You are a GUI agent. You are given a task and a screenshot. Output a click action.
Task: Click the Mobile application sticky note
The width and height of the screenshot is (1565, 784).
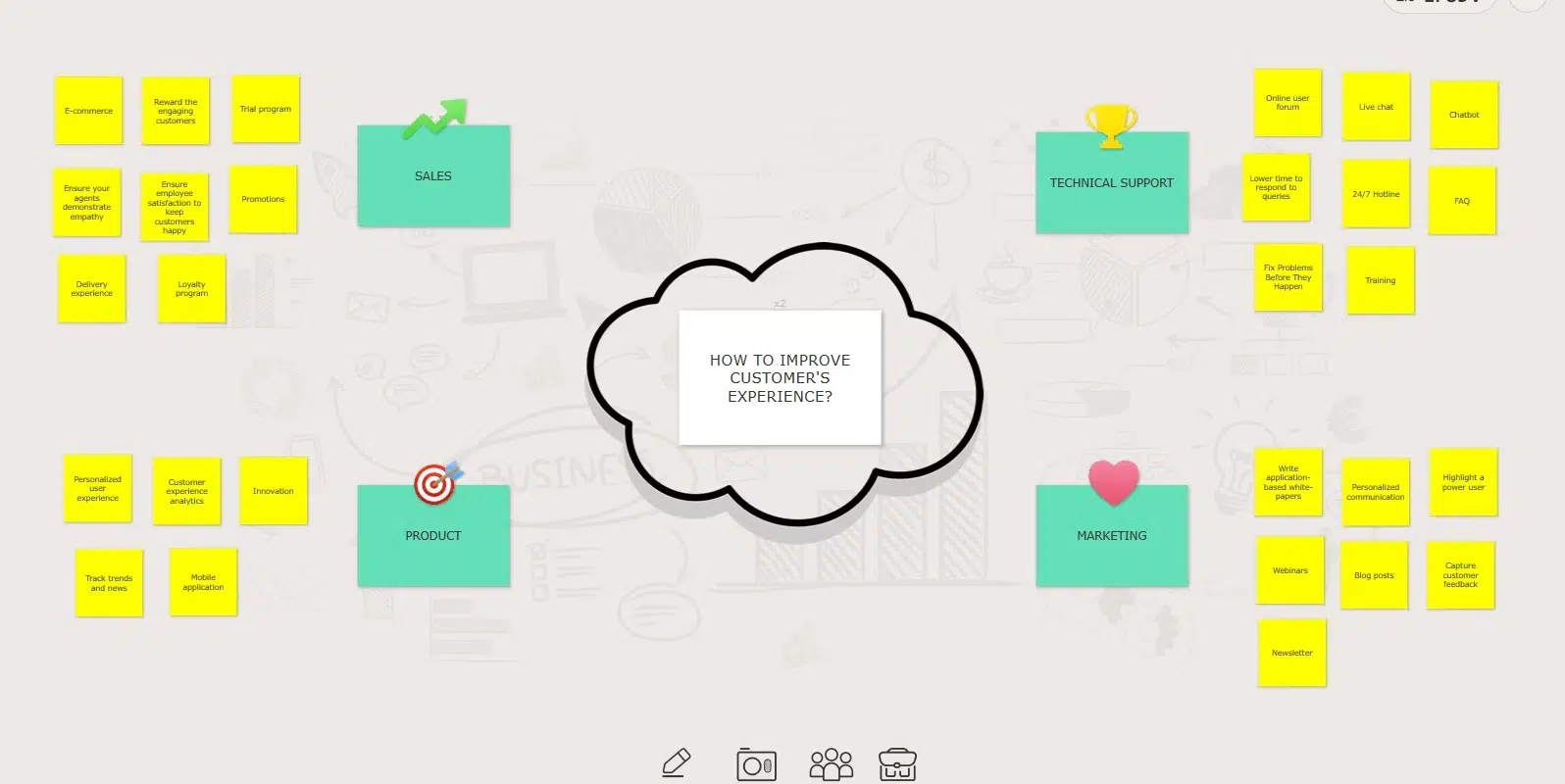[203, 582]
